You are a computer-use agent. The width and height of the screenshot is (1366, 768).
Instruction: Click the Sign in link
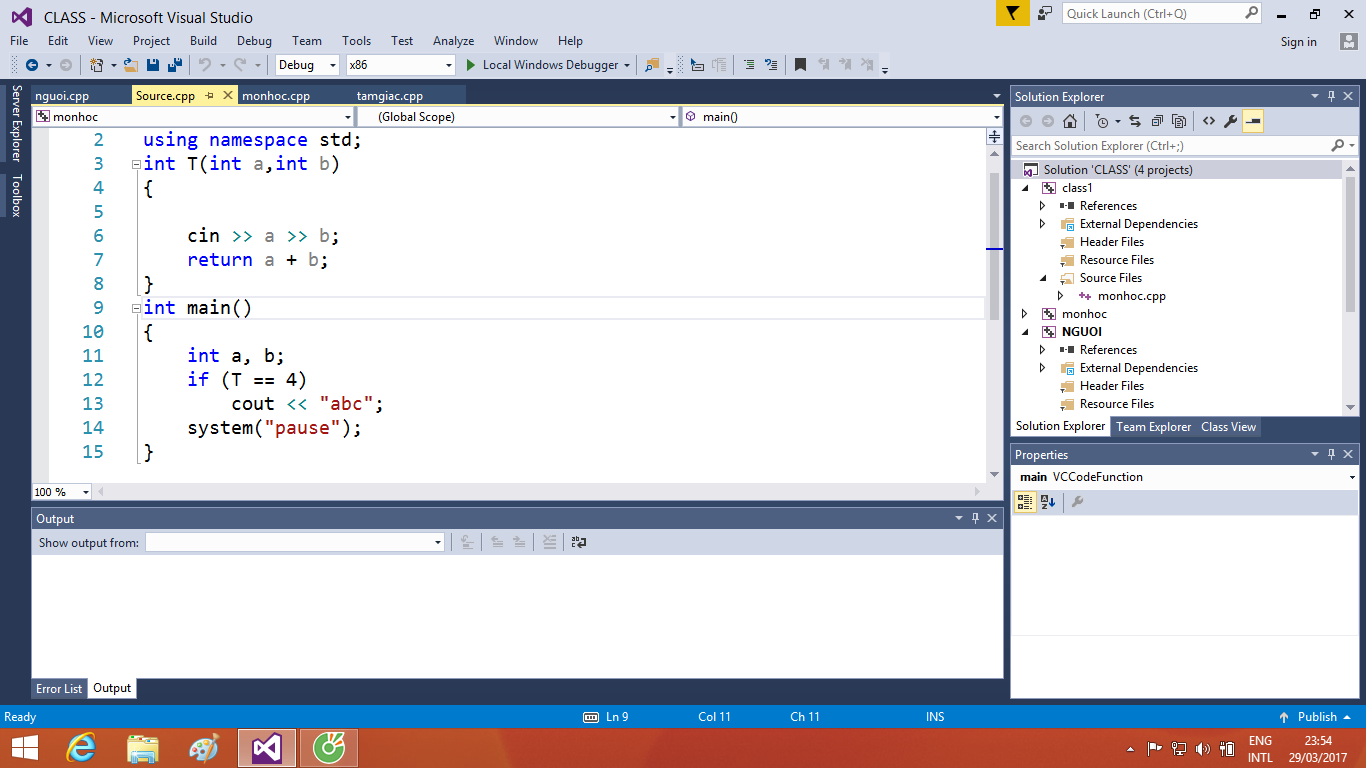pos(1298,42)
